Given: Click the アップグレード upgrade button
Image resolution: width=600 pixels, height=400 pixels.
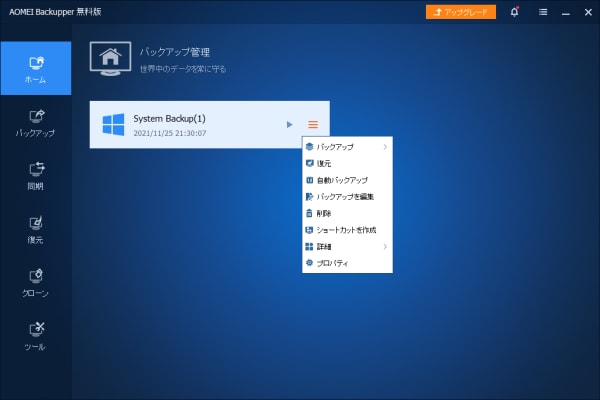Looking at the screenshot, I should pyautogui.click(x=461, y=12).
